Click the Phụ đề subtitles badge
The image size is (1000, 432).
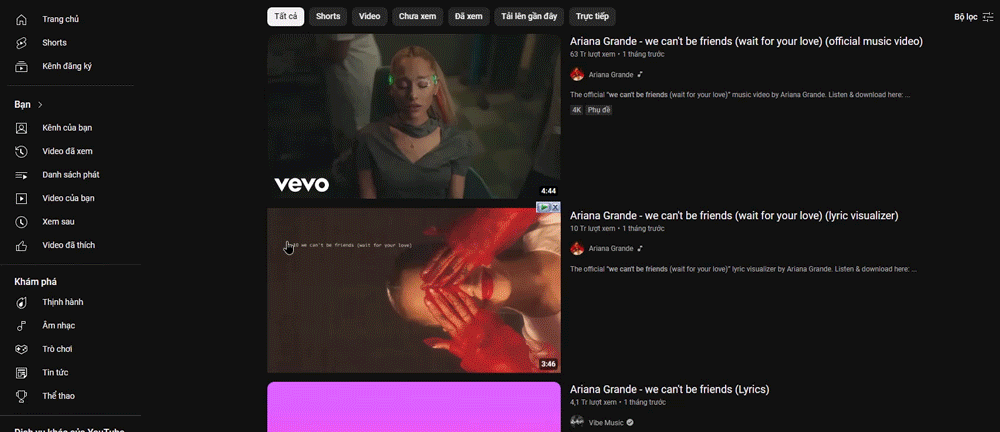pyautogui.click(x=599, y=110)
